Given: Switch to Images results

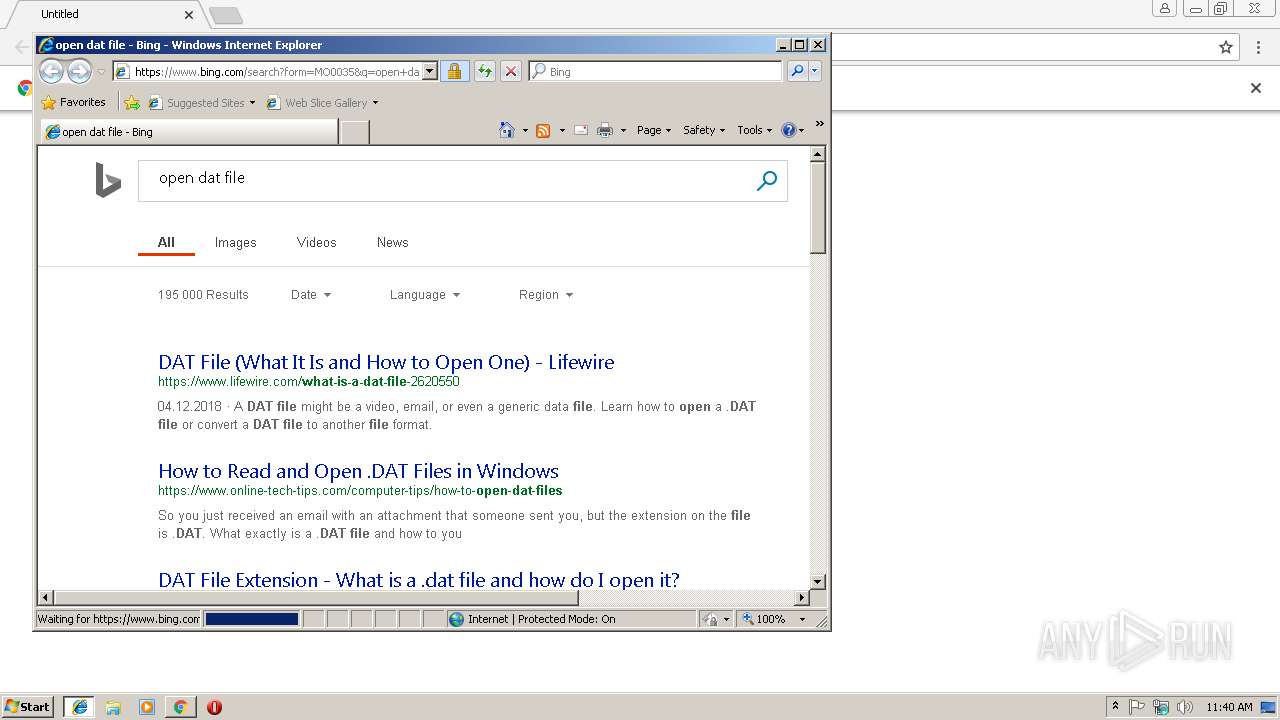Looking at the screenshot, I should point(235,242).
